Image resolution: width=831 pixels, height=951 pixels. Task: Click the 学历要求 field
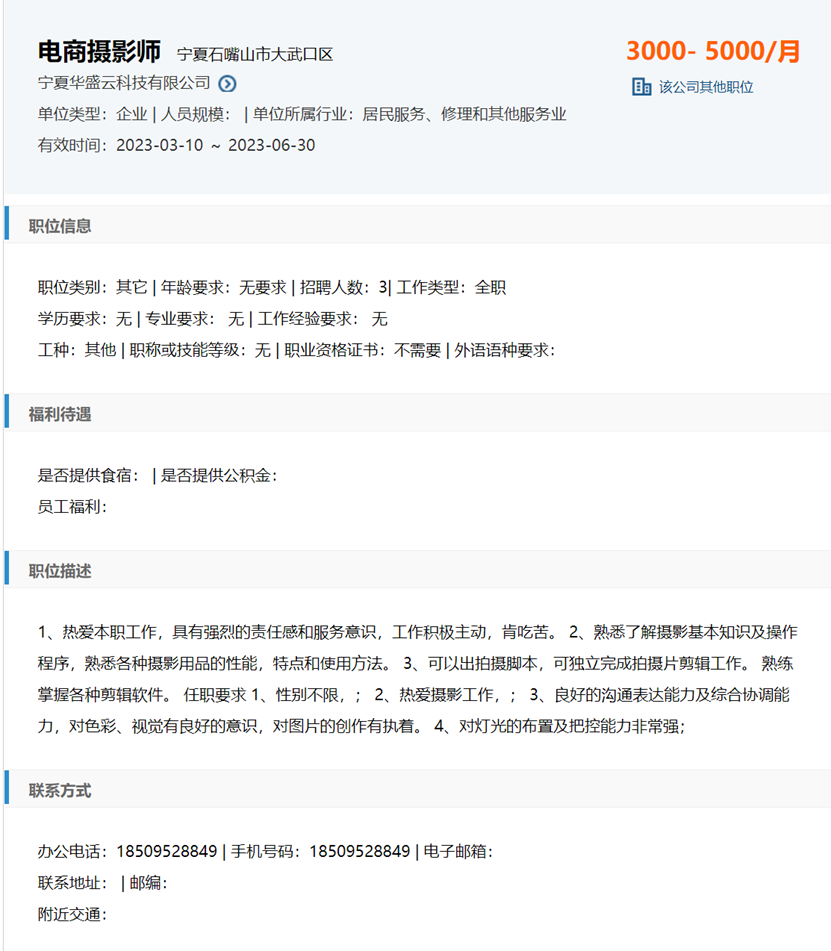[84, 319]
